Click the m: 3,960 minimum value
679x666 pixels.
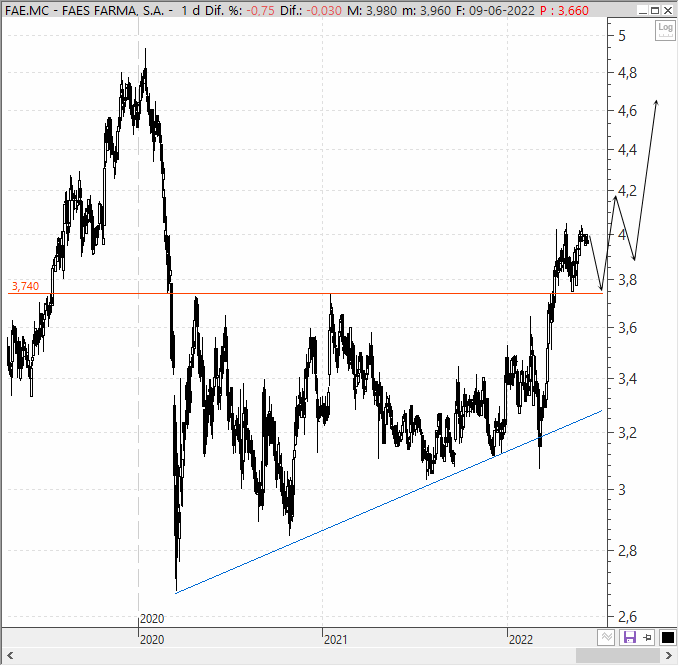point(426,10)
